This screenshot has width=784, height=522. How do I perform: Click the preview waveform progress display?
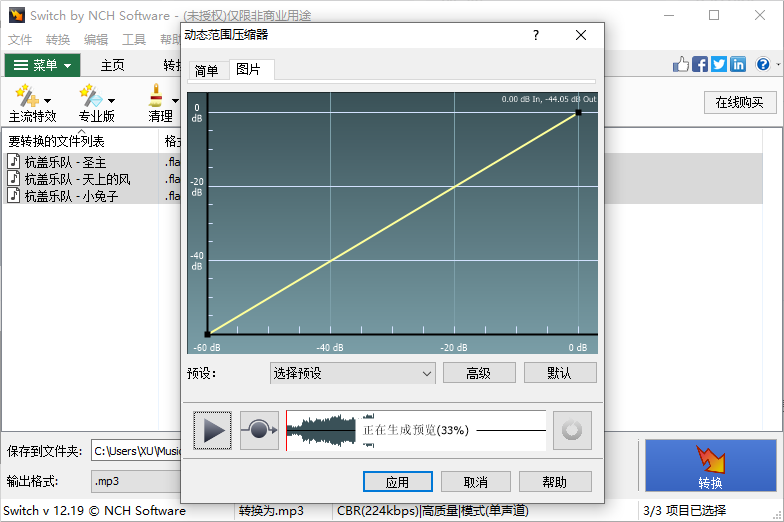pos(416,430)
